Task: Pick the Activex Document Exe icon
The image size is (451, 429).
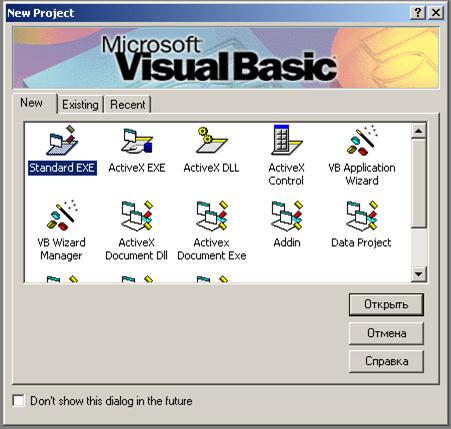Action: 211,216
